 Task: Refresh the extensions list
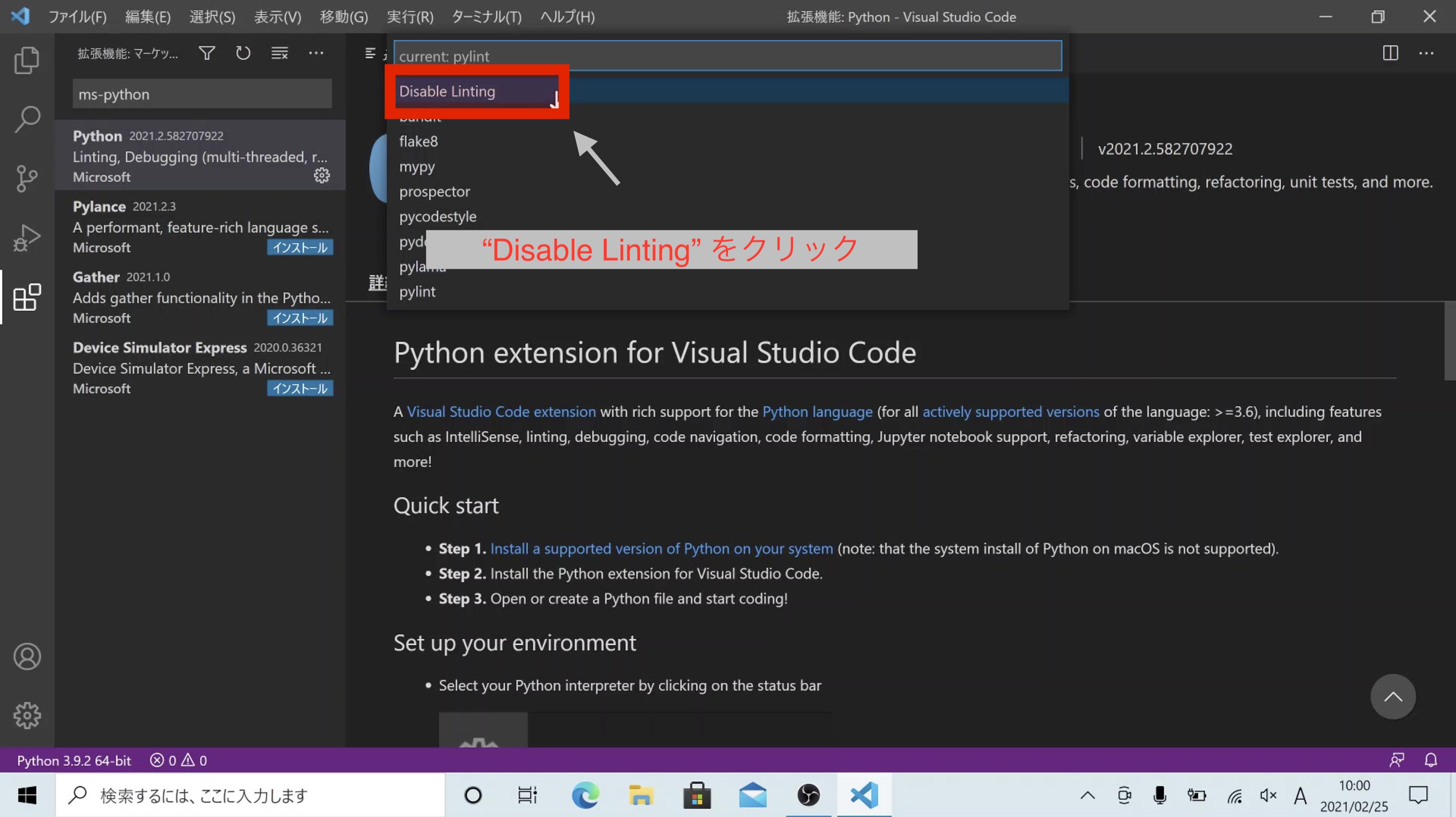pyautogui.click(x=243, y=53)
